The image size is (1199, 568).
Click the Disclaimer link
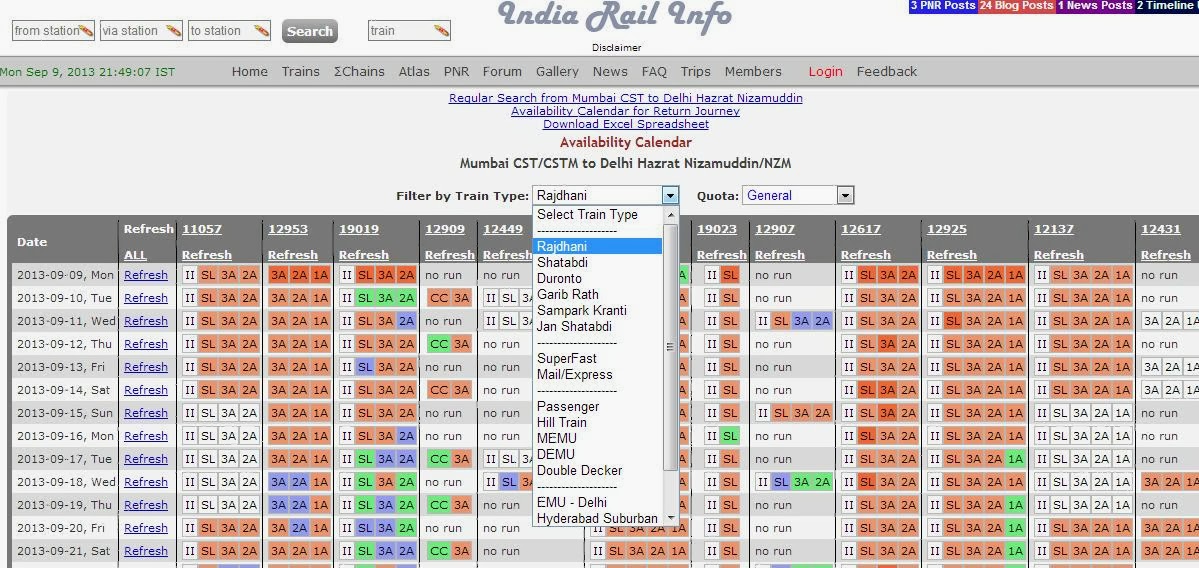[x=616, y=47]
